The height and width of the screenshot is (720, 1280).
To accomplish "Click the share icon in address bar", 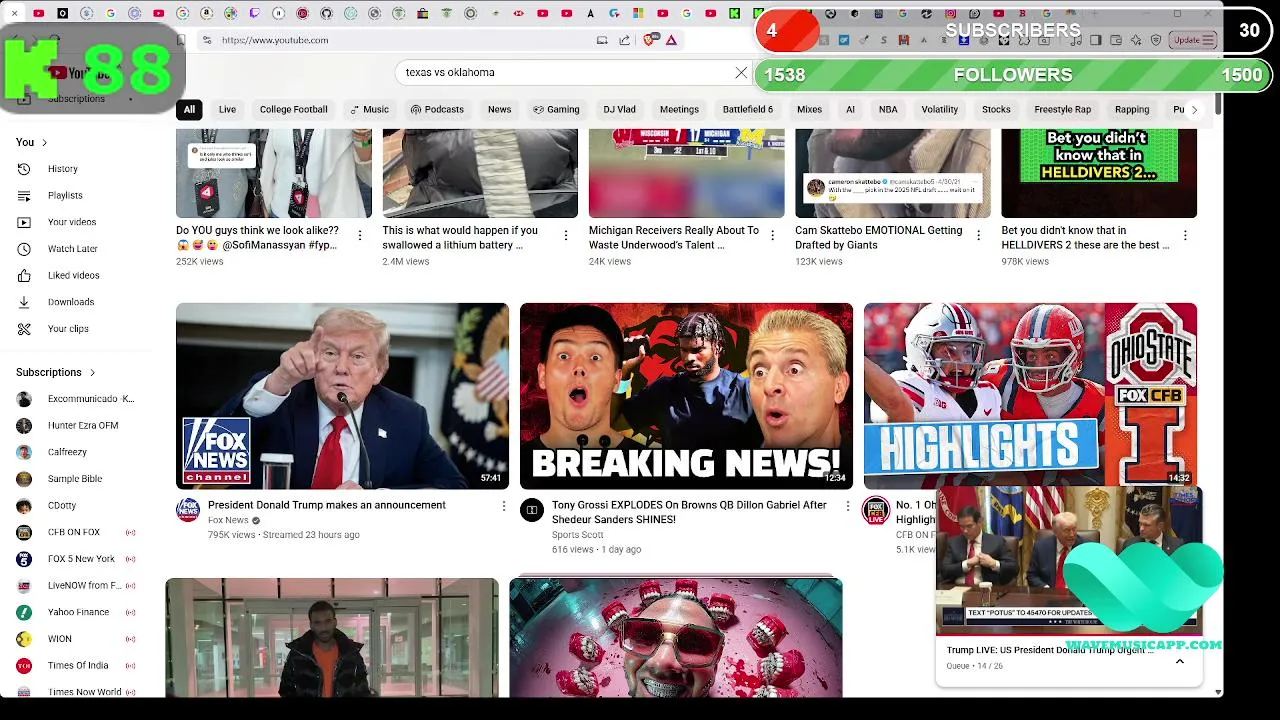I will [x=625, y=40].
